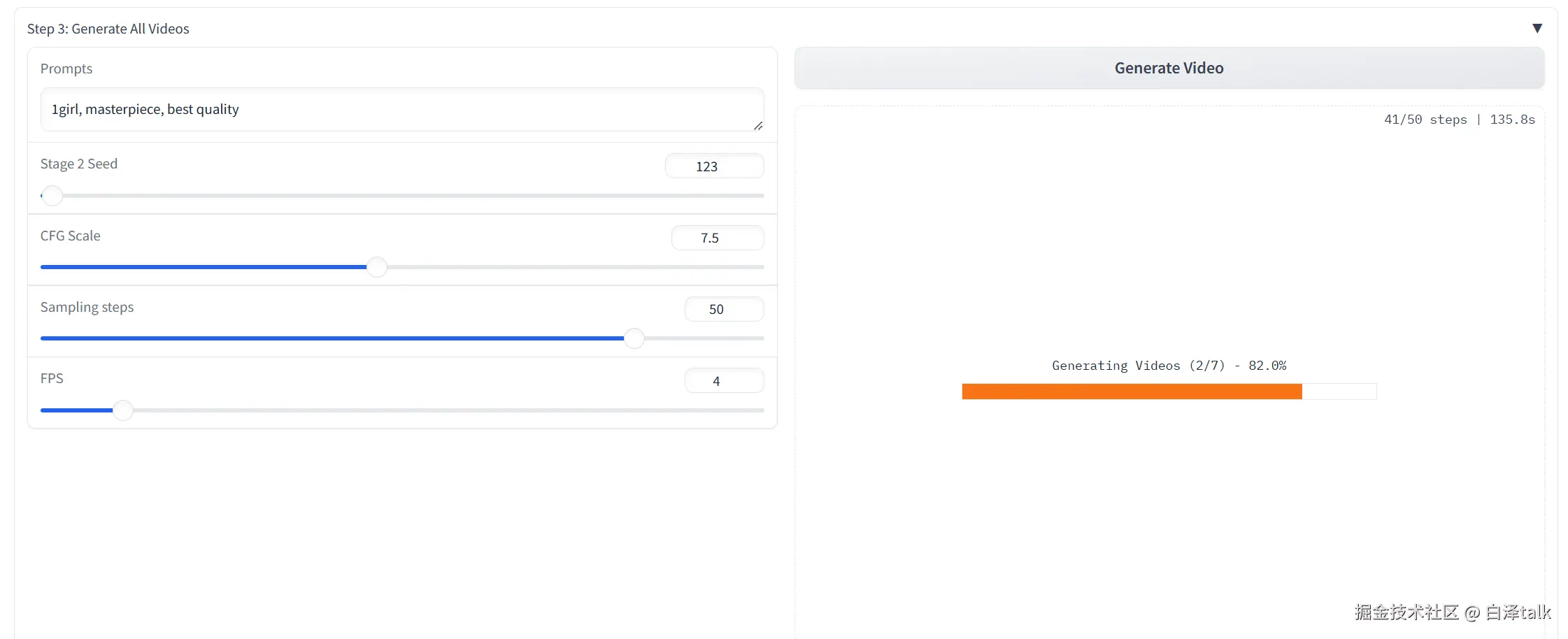Click the Stage 2 Seed number field
The image size is (1568, 639).
point(713,166)
